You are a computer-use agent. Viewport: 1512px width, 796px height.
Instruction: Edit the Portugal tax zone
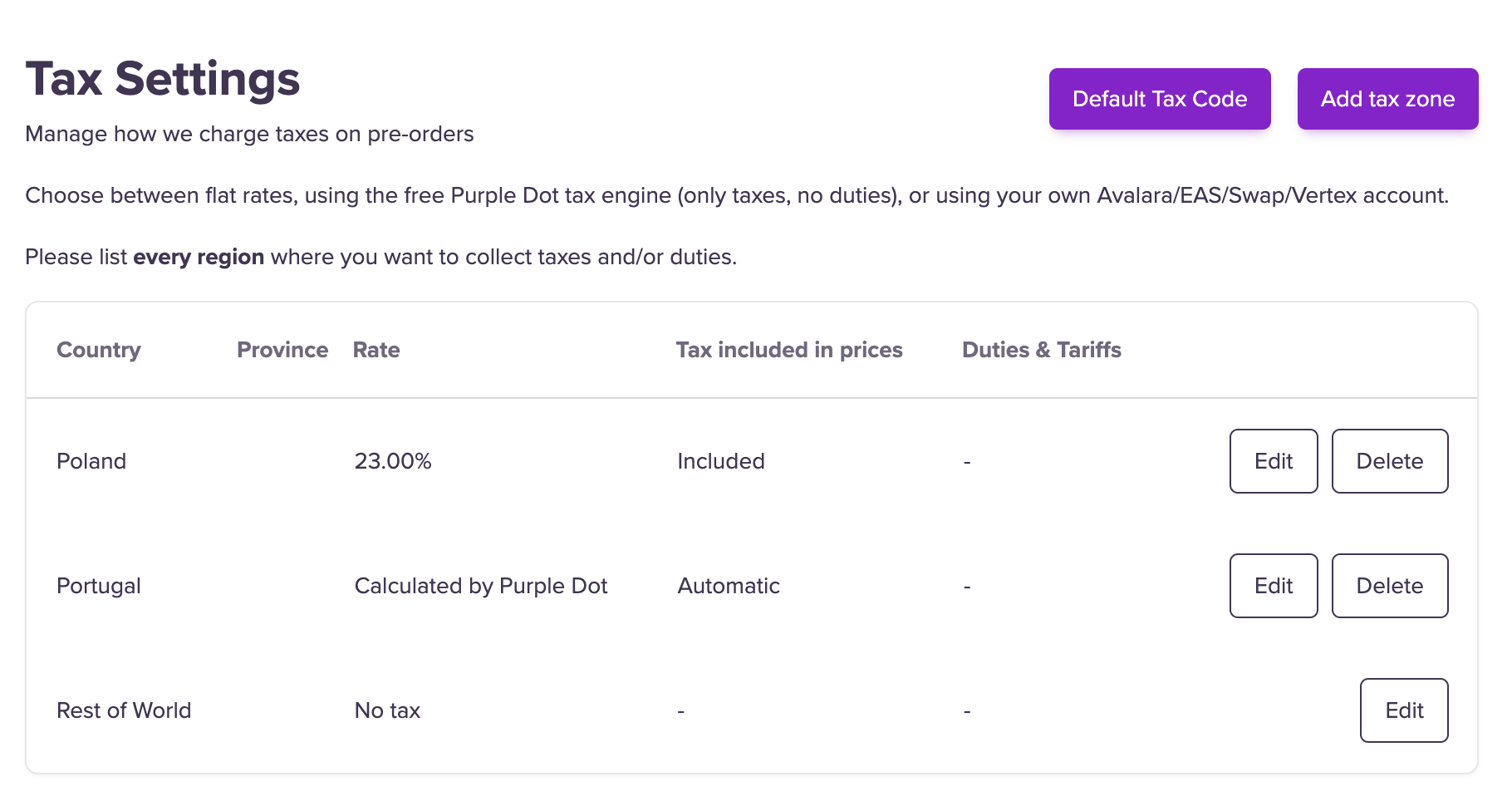(x=1274, y=586)
